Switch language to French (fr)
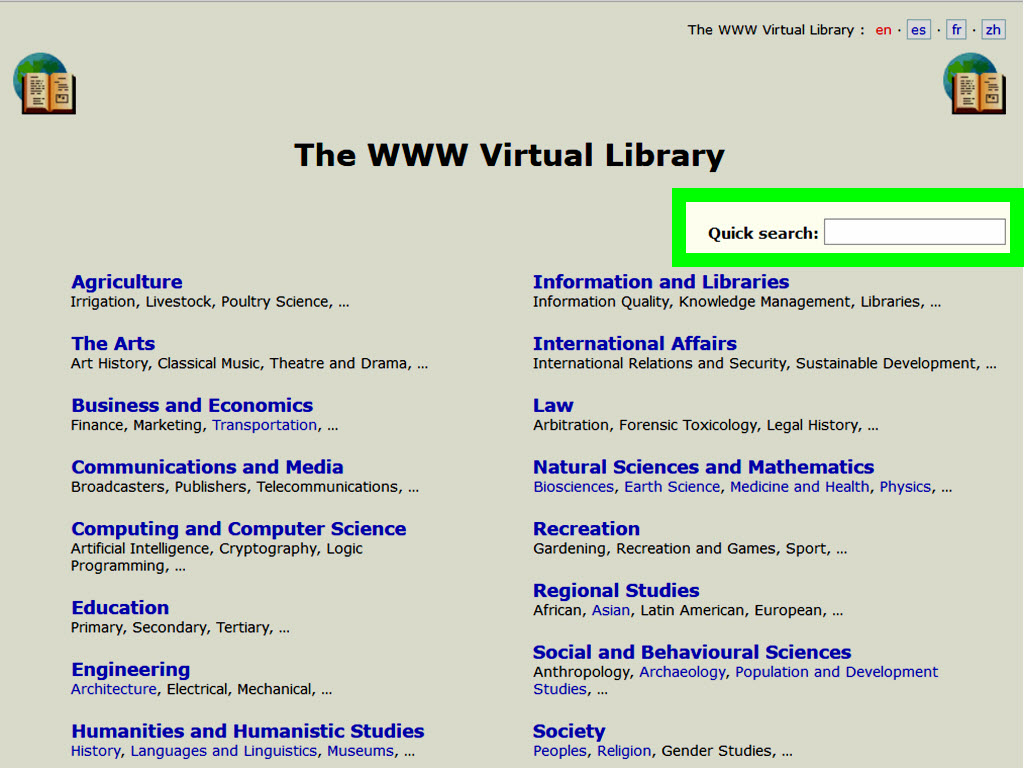The width and height of the screenshot is (1024, 768). (x=956, y=30)
